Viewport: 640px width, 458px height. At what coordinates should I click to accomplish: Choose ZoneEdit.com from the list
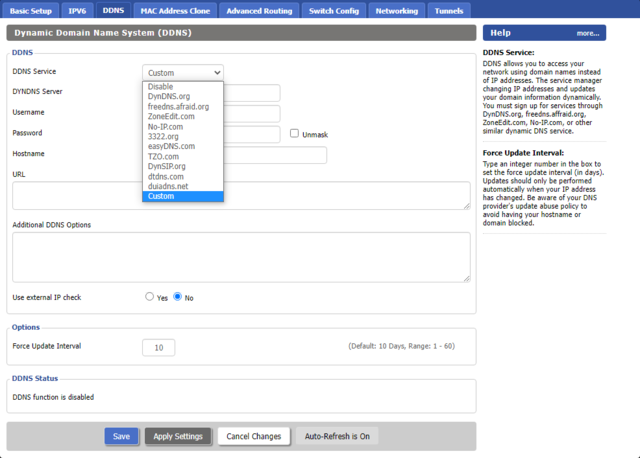183,116
